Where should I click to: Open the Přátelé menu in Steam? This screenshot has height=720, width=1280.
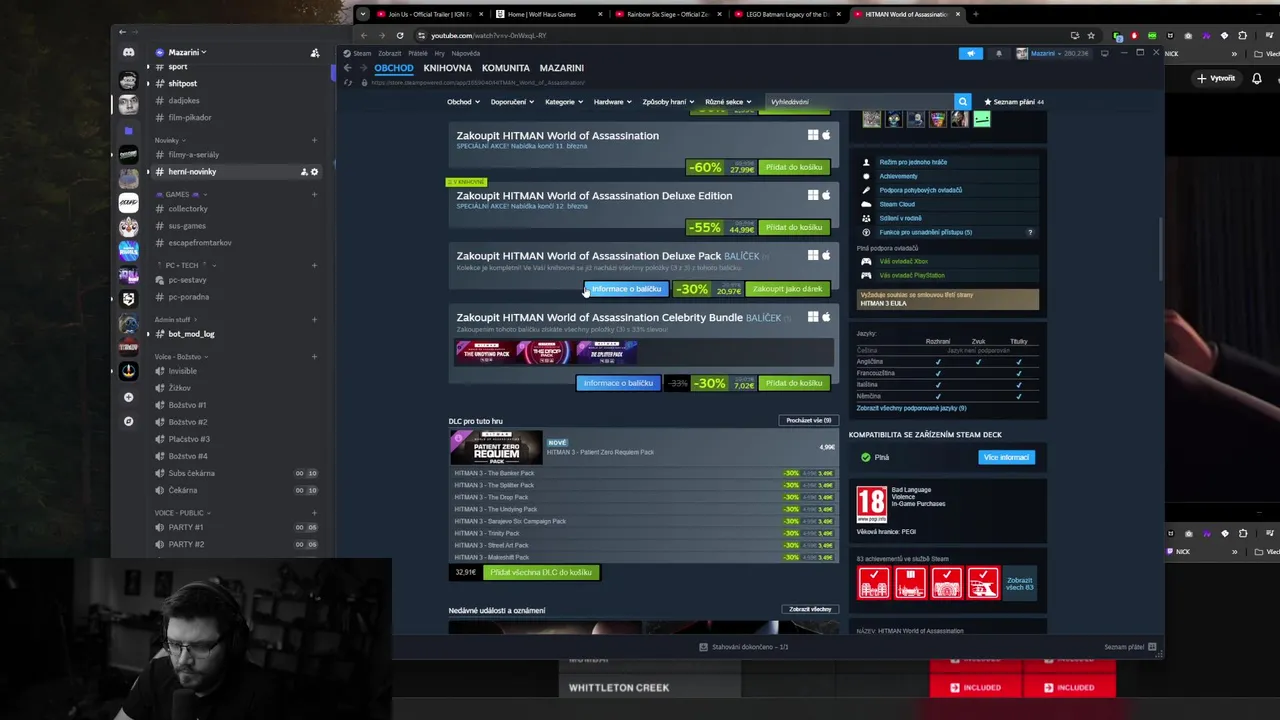click(418, 53)
